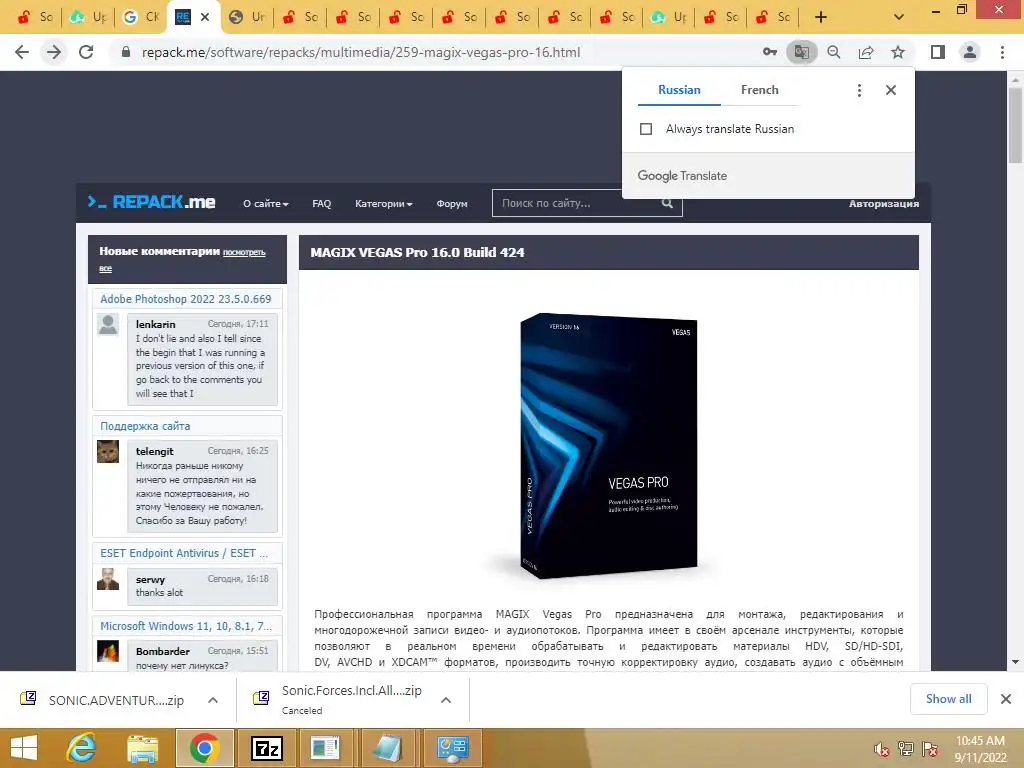This screenshot has width=1024, height=768.
Task: Open 'Поддержка сайта' link
Action: click(145, 426)
